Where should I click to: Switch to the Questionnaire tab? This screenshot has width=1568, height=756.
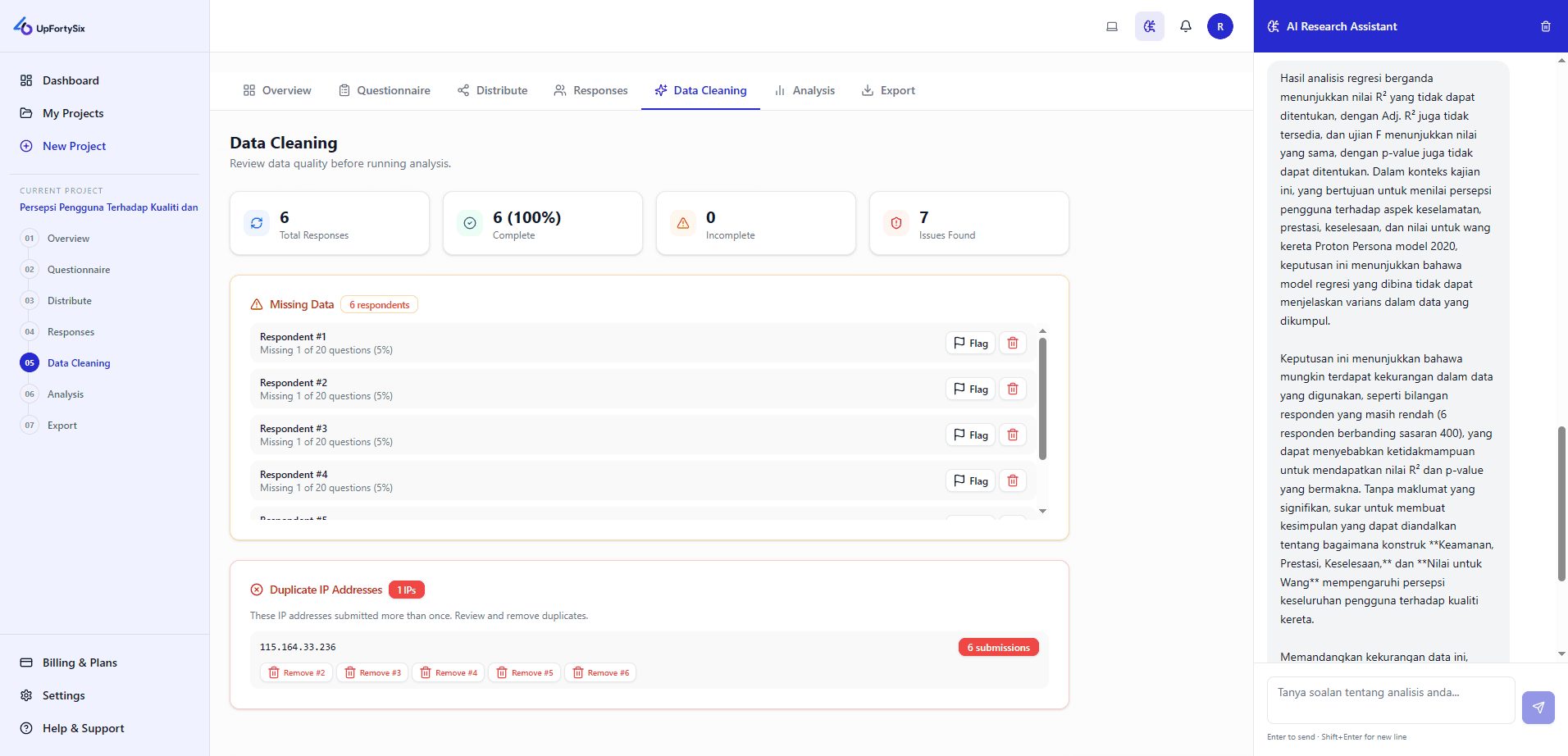[x=385, y=90]
